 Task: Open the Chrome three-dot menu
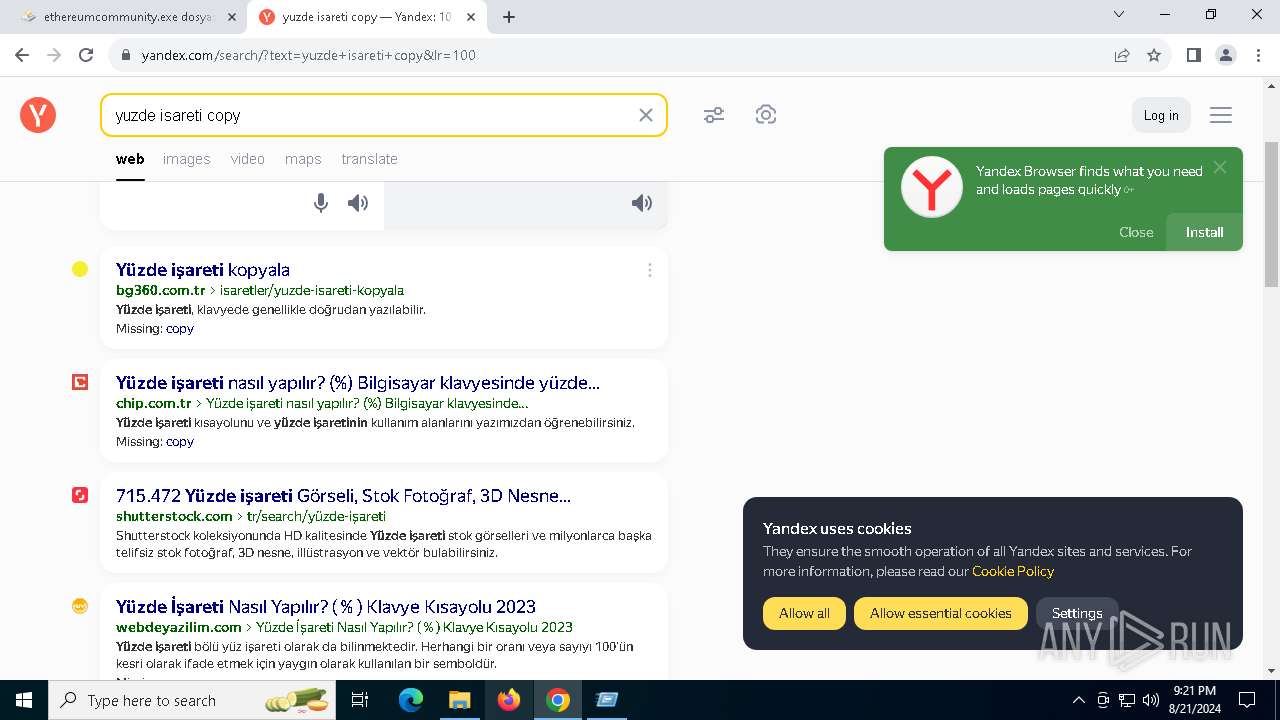click(1258, 55)
